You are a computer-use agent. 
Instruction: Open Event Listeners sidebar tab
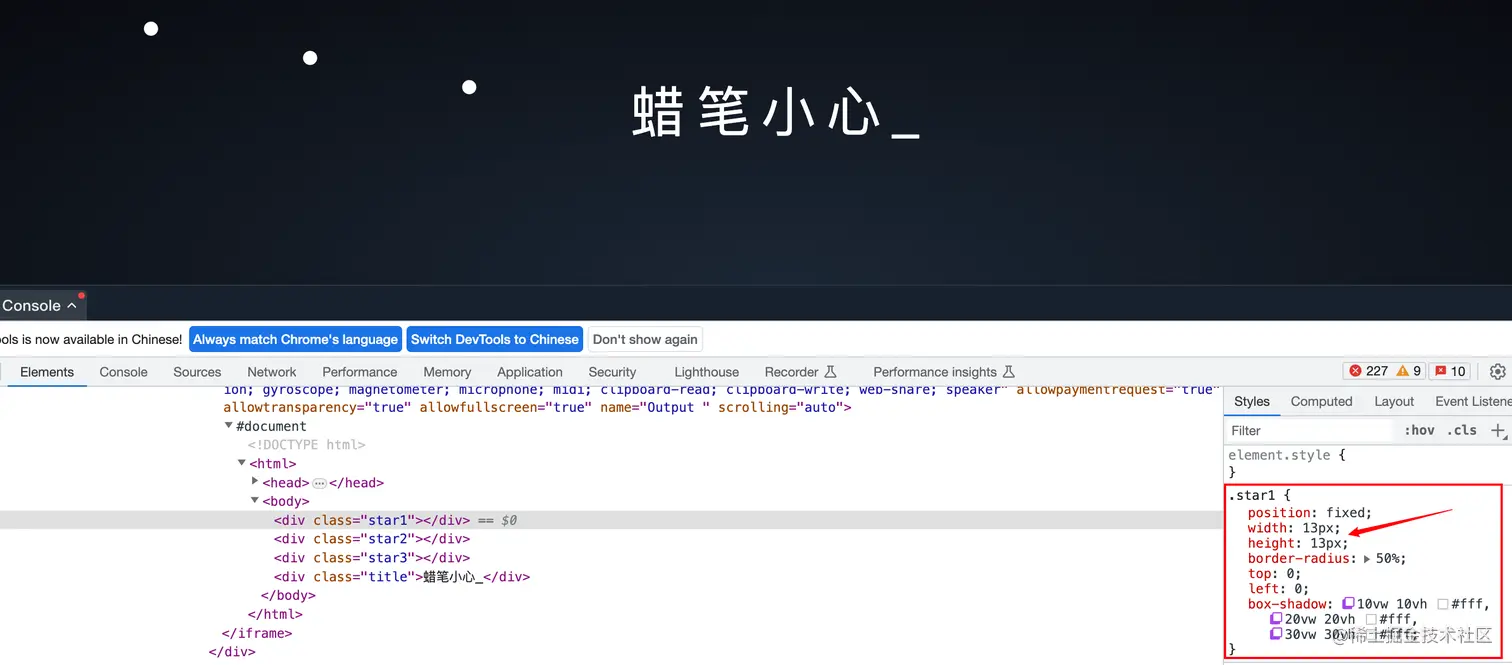[x=1473, y=401]
